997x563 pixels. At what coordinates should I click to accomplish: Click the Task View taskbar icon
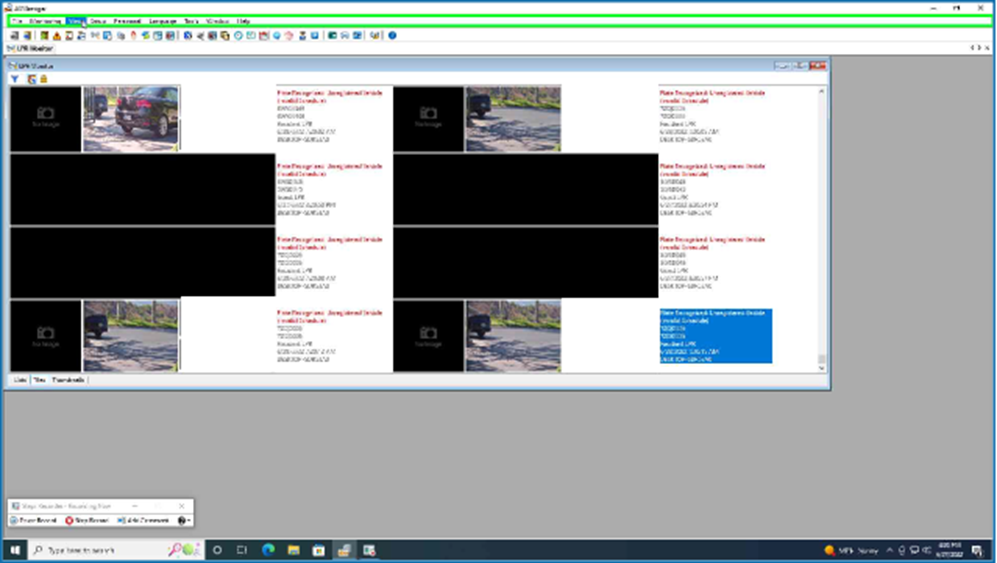[242, 550]
